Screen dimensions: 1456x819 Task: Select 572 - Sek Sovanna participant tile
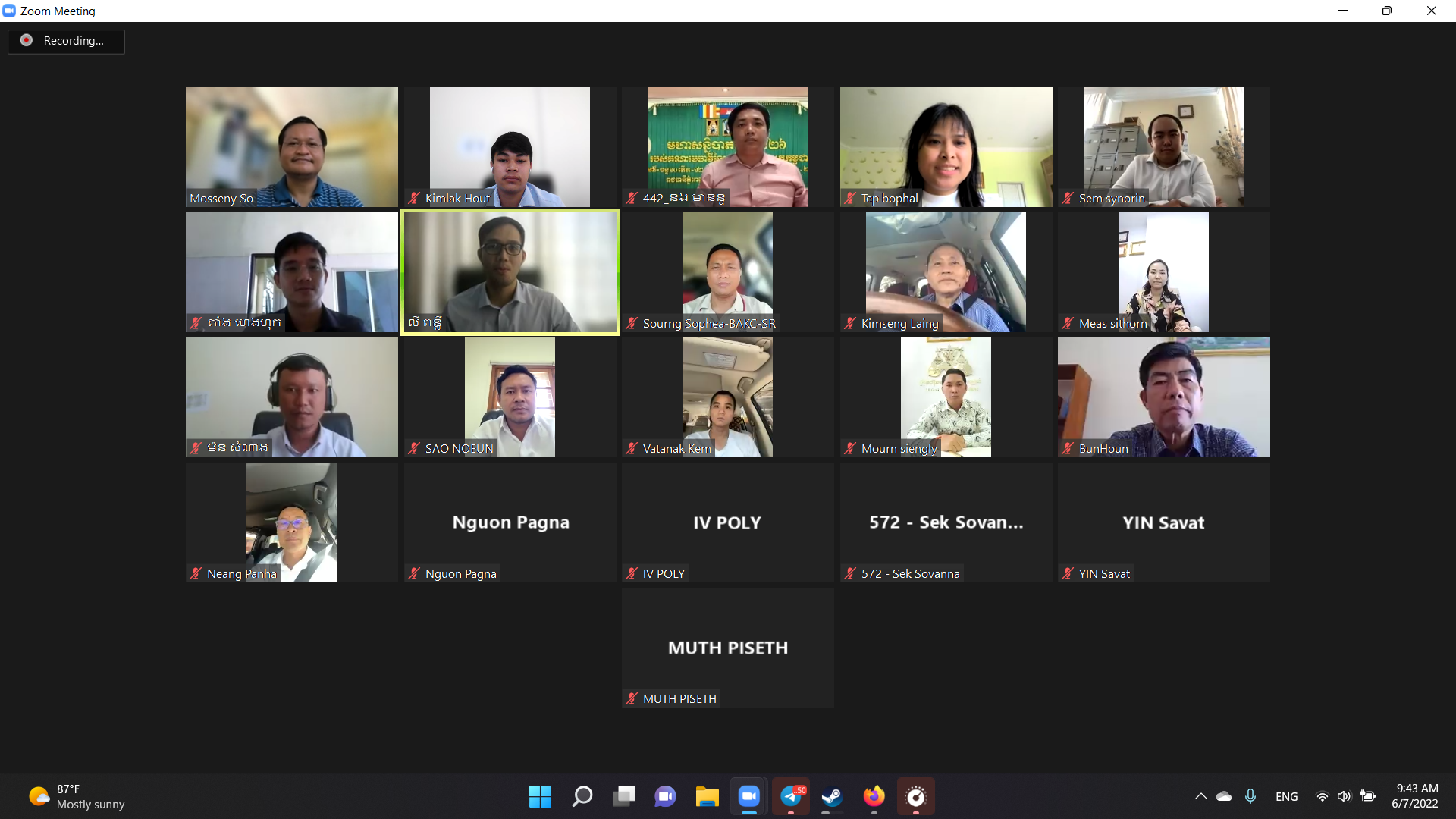pos(946,522)
